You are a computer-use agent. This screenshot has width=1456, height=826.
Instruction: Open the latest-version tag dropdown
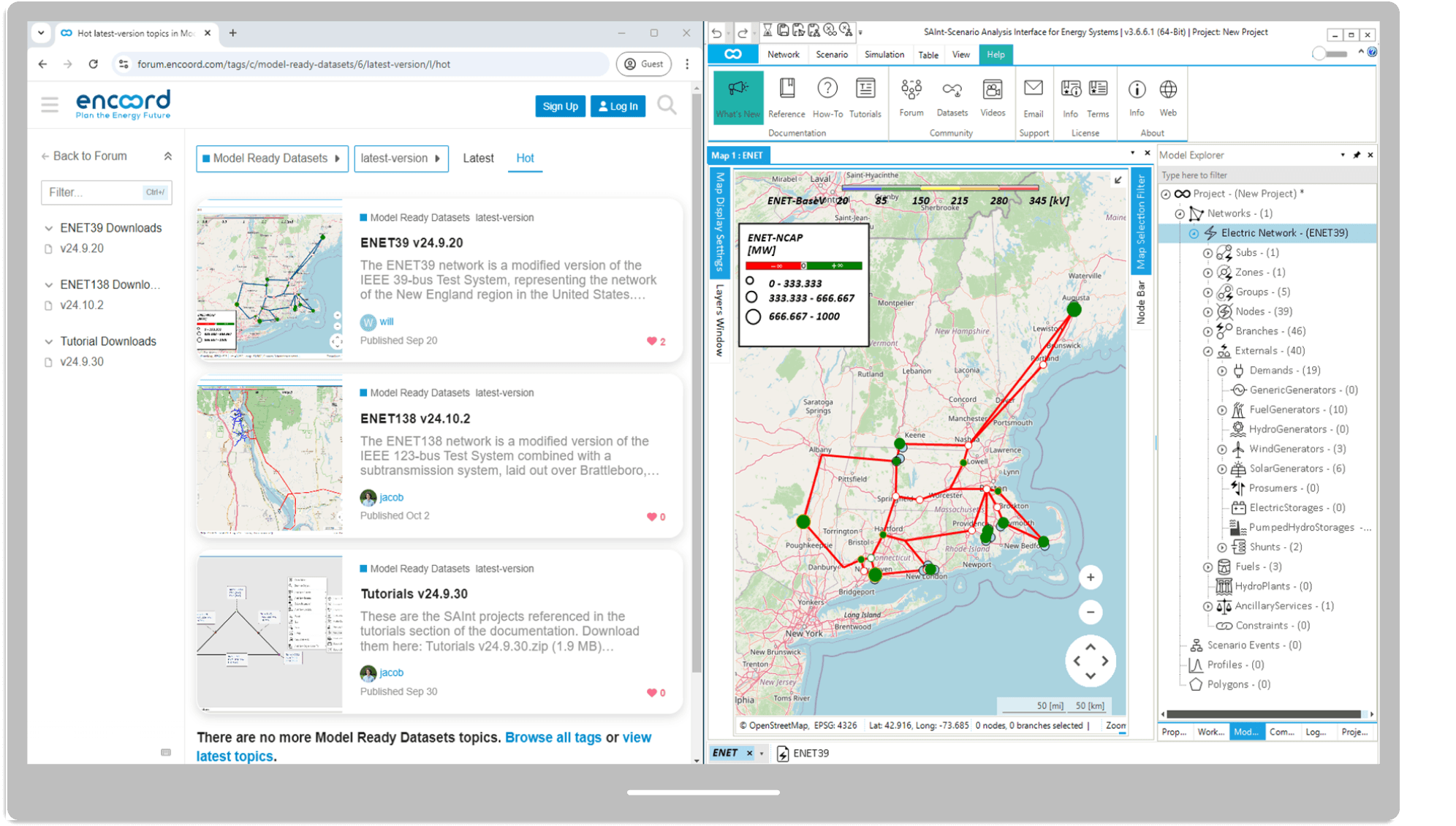click(401, 158)
